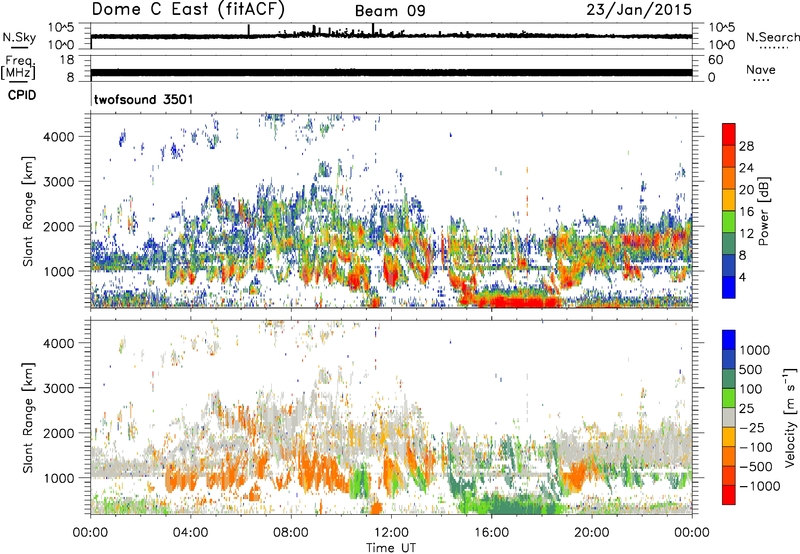
Task: Click the '-1000' velocity scale value
Action: 760,486
